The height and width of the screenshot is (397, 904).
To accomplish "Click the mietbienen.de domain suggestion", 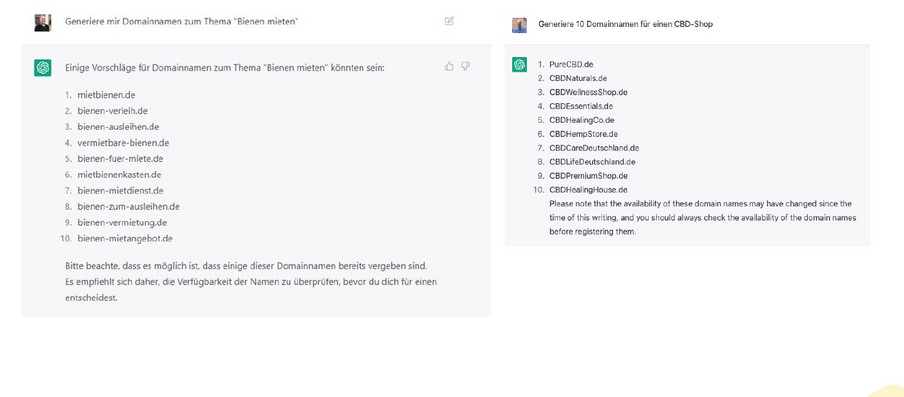I will (106, 95).
